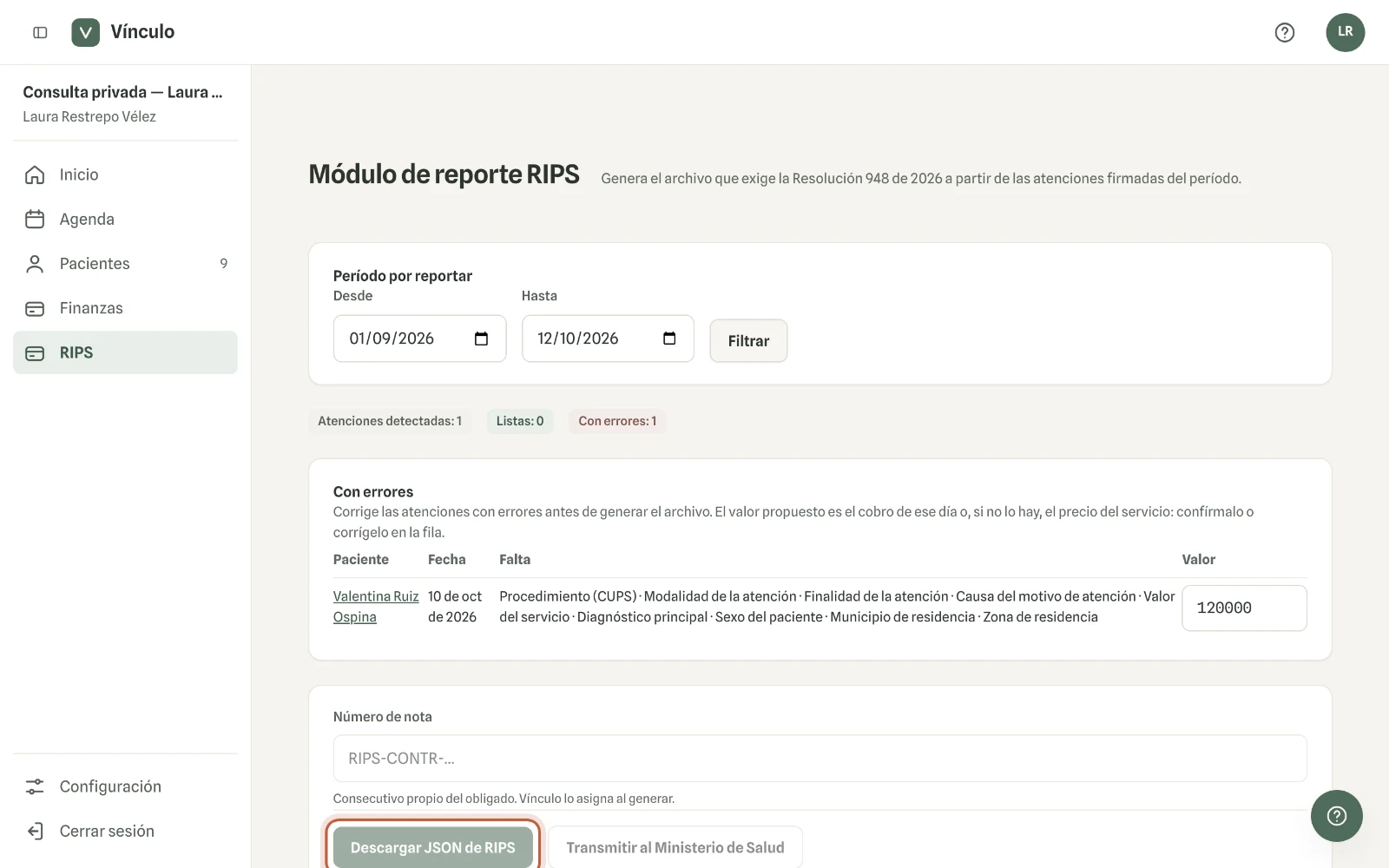Image resolution: width=1389 pixels, height=868 pixels.
Task: Open the Hasta date picker calendar icon
Action: coord(669,339)
